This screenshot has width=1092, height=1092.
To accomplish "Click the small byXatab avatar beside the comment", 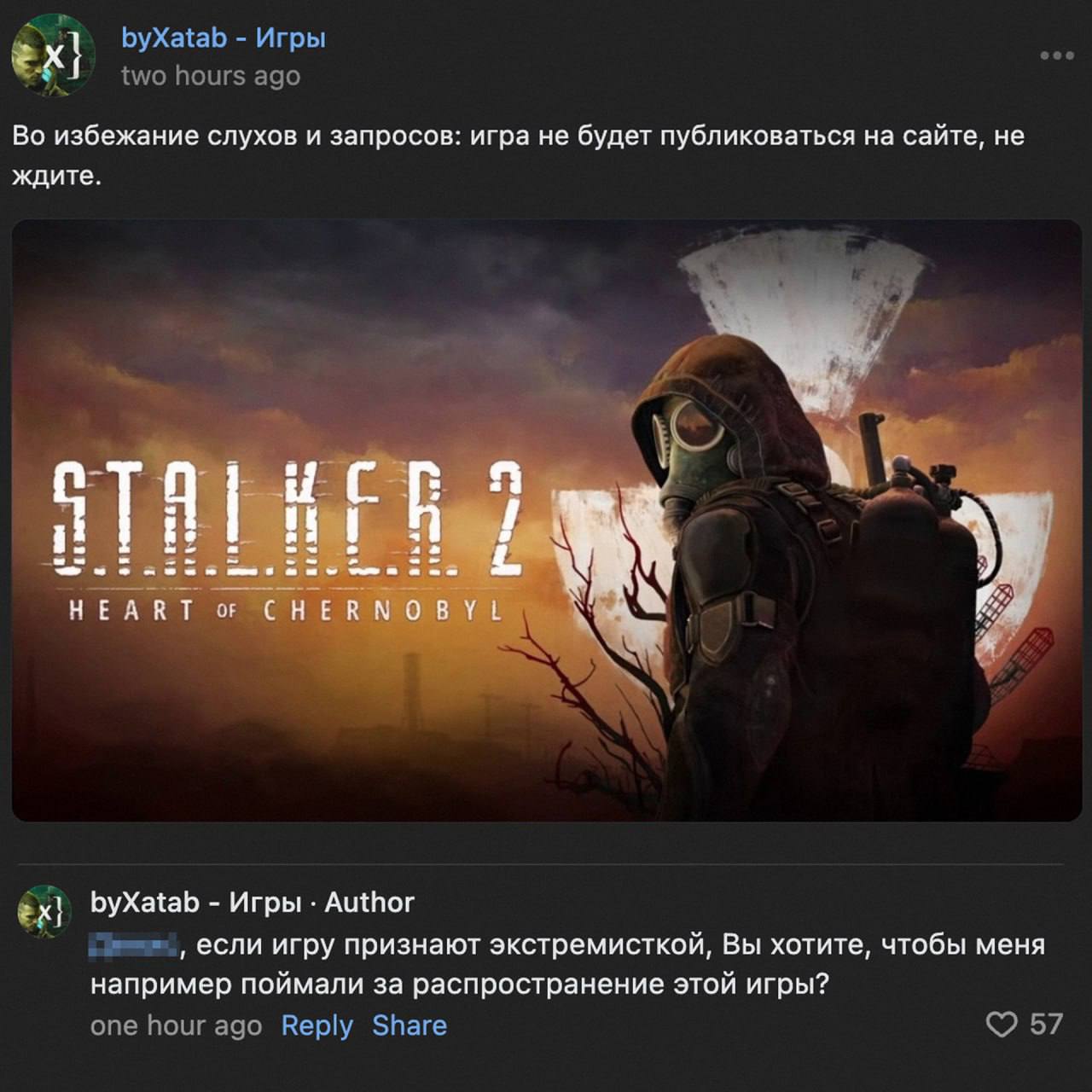I will point(44,911).
